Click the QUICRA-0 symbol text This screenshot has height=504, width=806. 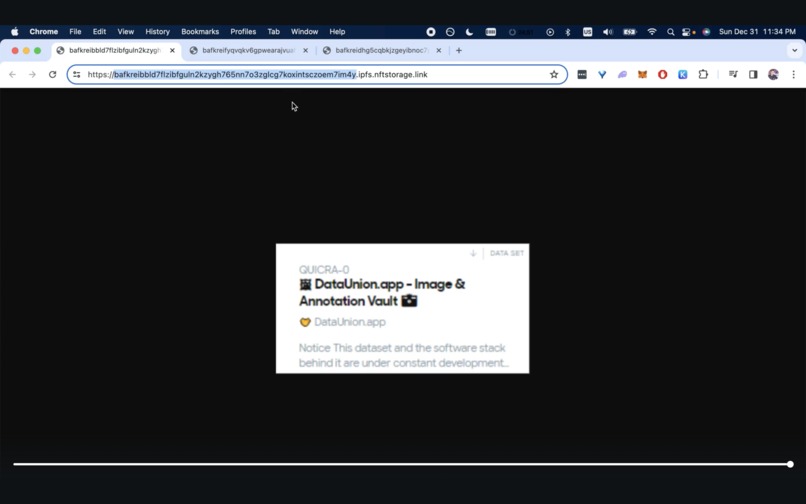324,270
